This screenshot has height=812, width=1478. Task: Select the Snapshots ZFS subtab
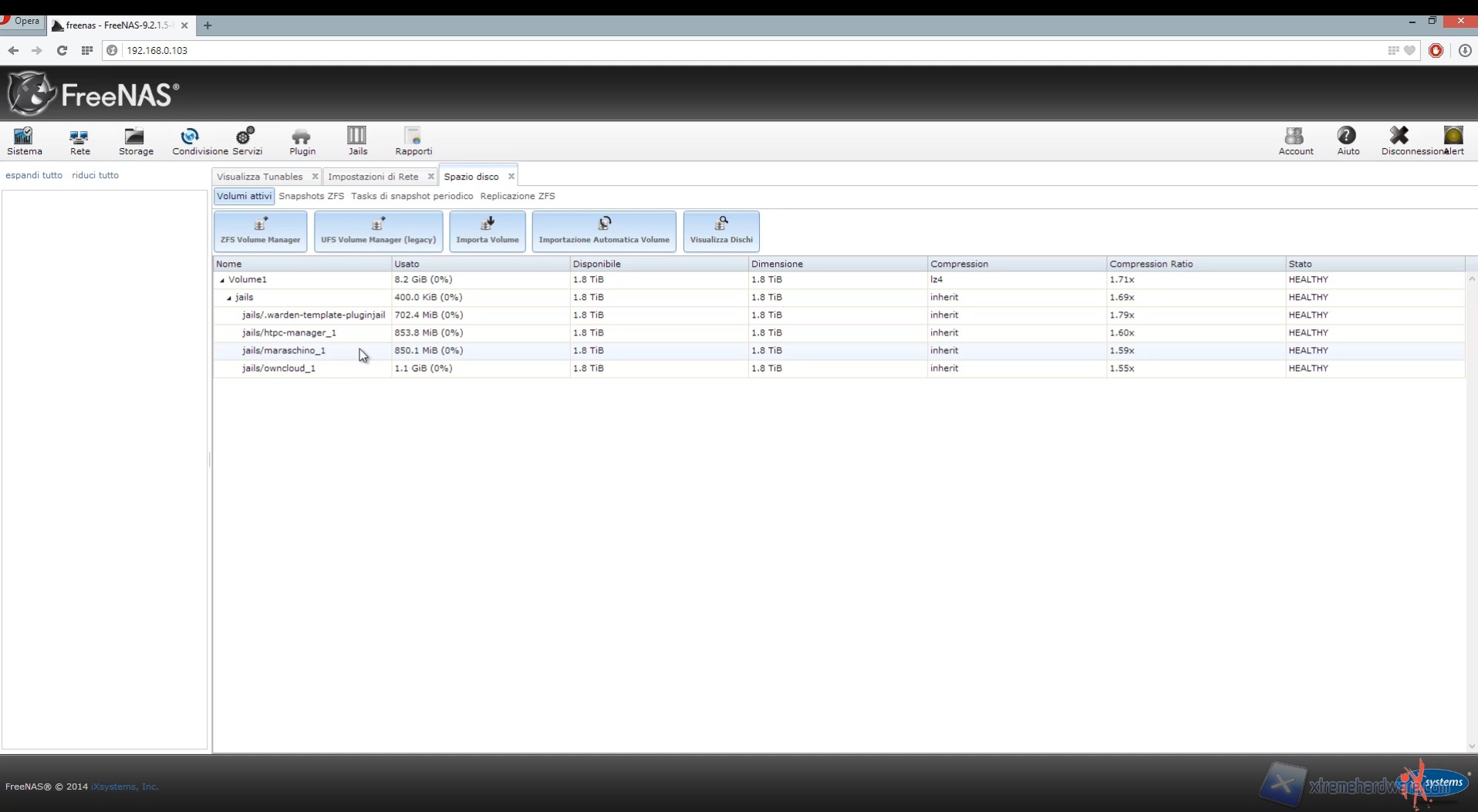pyautogui.click(x=311, y=196)
